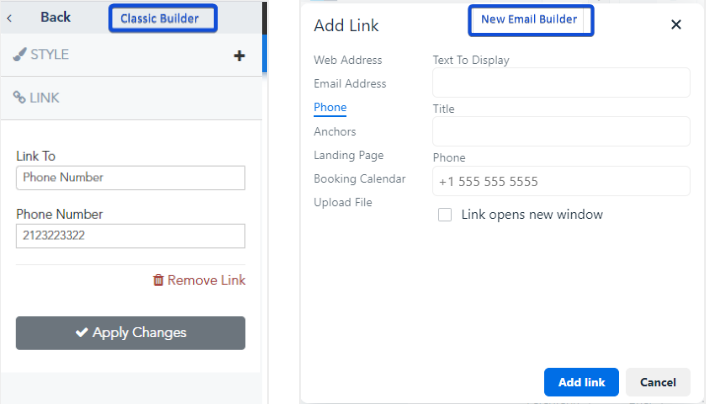Select the Web Address link type
The width and height of the screenshot is (708, 404).
(347, 60)
